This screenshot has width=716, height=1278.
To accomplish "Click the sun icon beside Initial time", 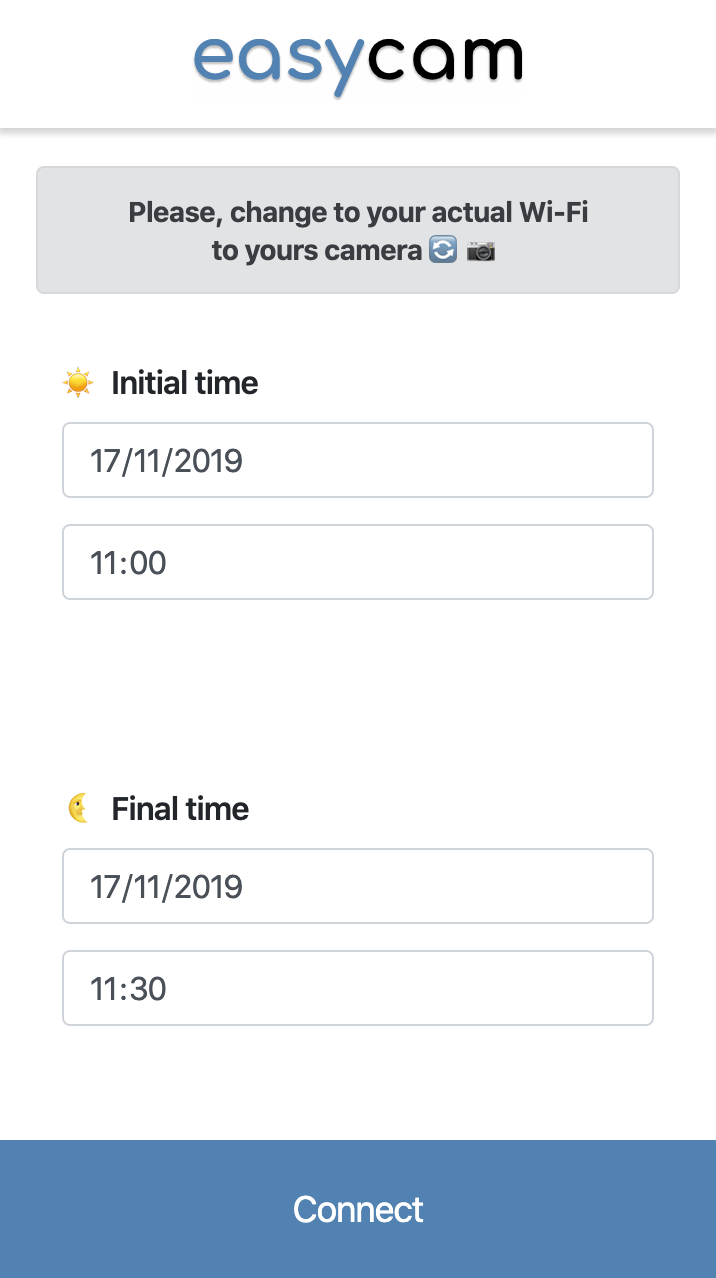I will 78,383.
